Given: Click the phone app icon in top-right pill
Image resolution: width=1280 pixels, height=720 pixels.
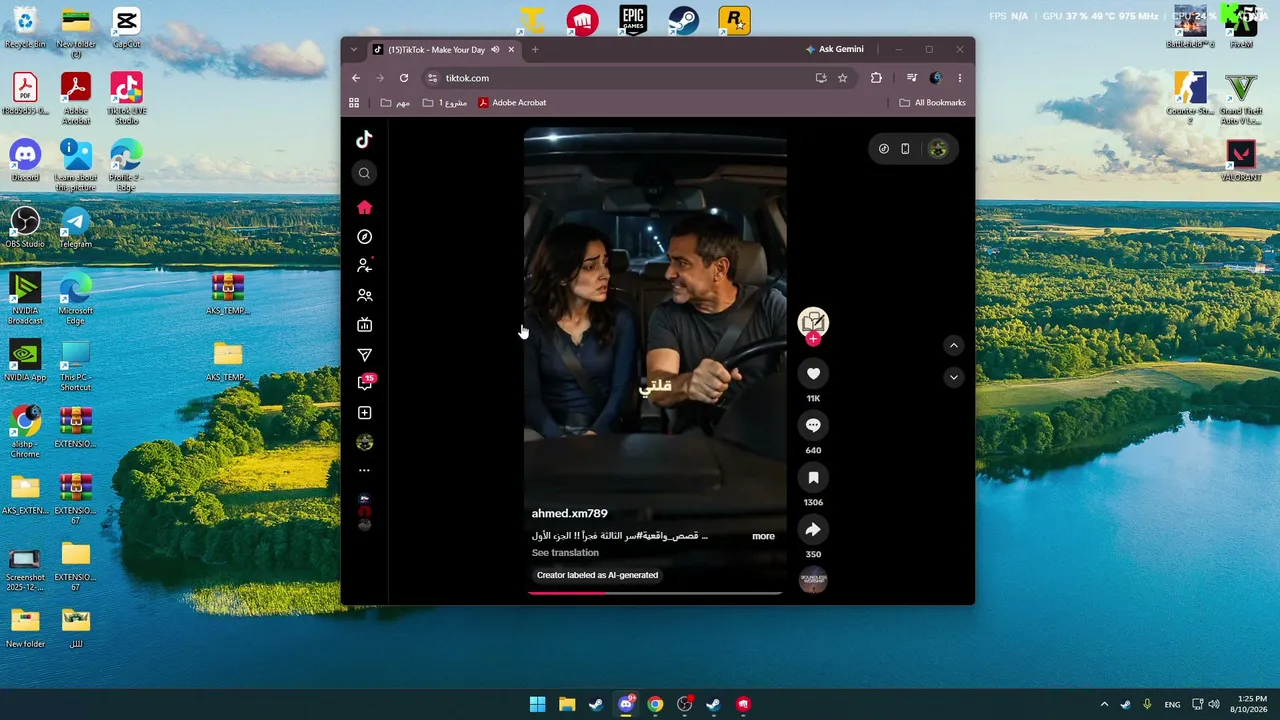Looking at the screenshot, I should point(905,149).
